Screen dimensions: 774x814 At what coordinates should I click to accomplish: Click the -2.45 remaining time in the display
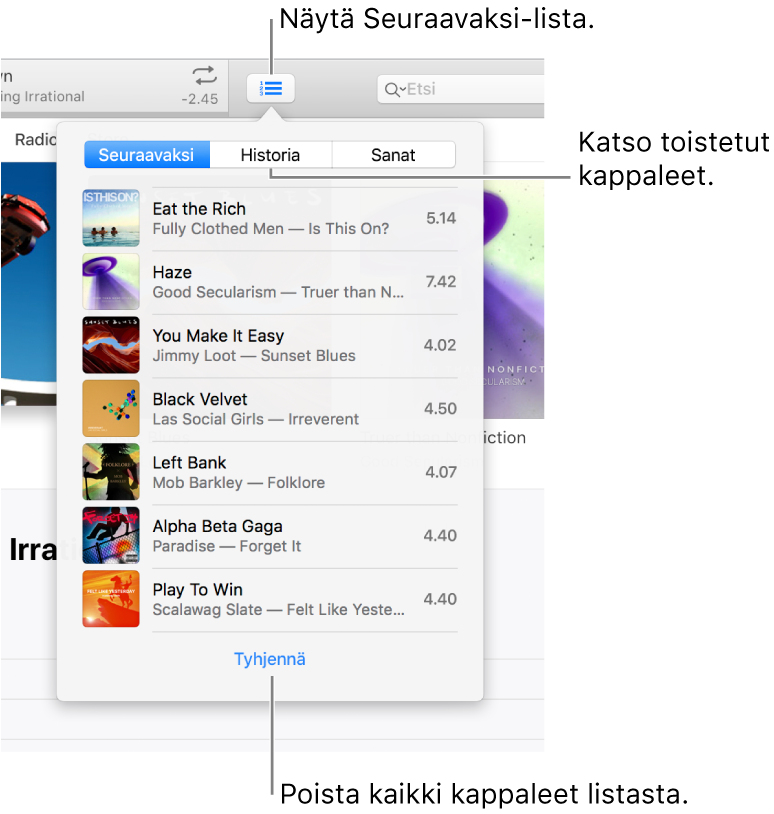click(x=200, y=99)
